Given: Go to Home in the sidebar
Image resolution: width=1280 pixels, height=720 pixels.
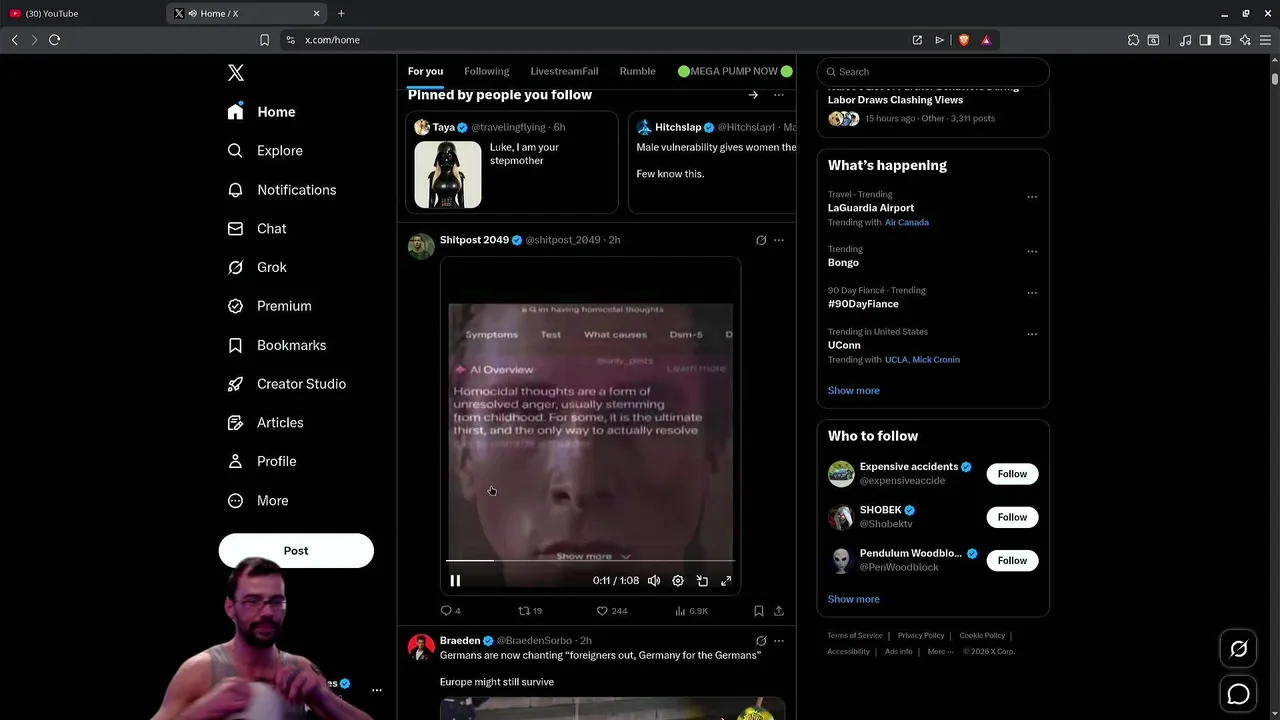Looking at the screenshot, I should [x=261, y=112].
